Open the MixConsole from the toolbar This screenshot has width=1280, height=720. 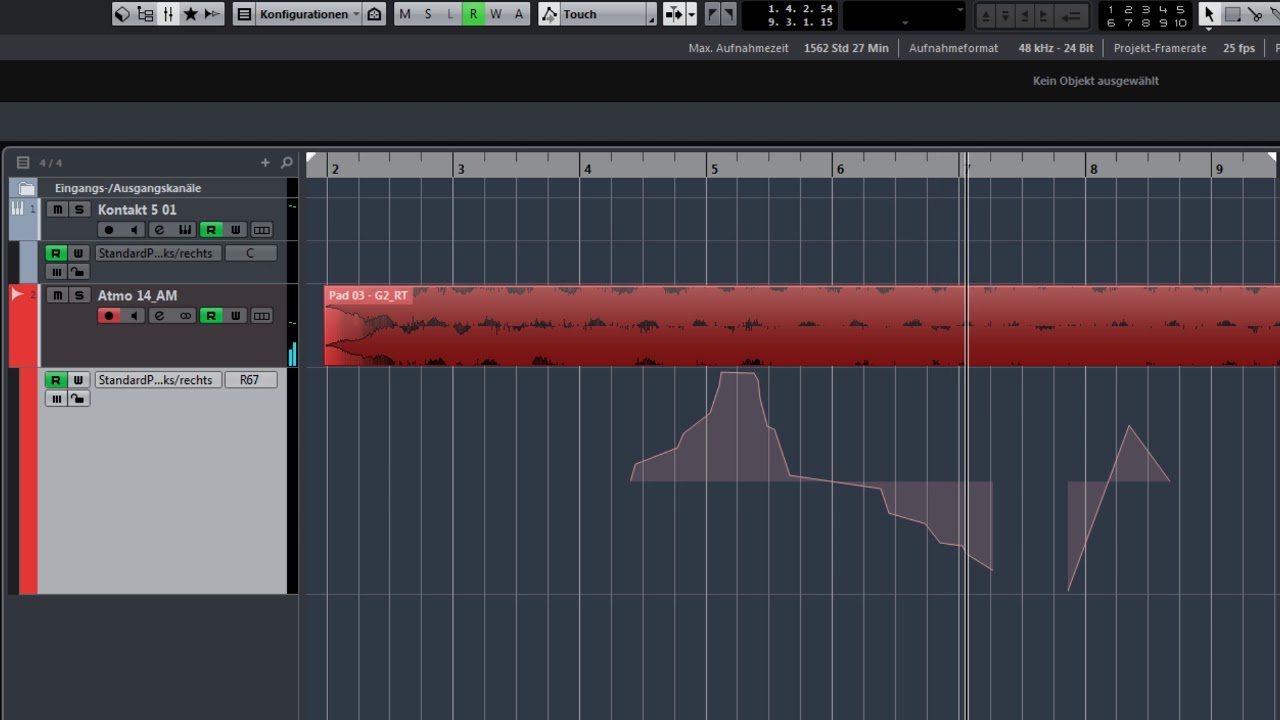coord(168,14)
